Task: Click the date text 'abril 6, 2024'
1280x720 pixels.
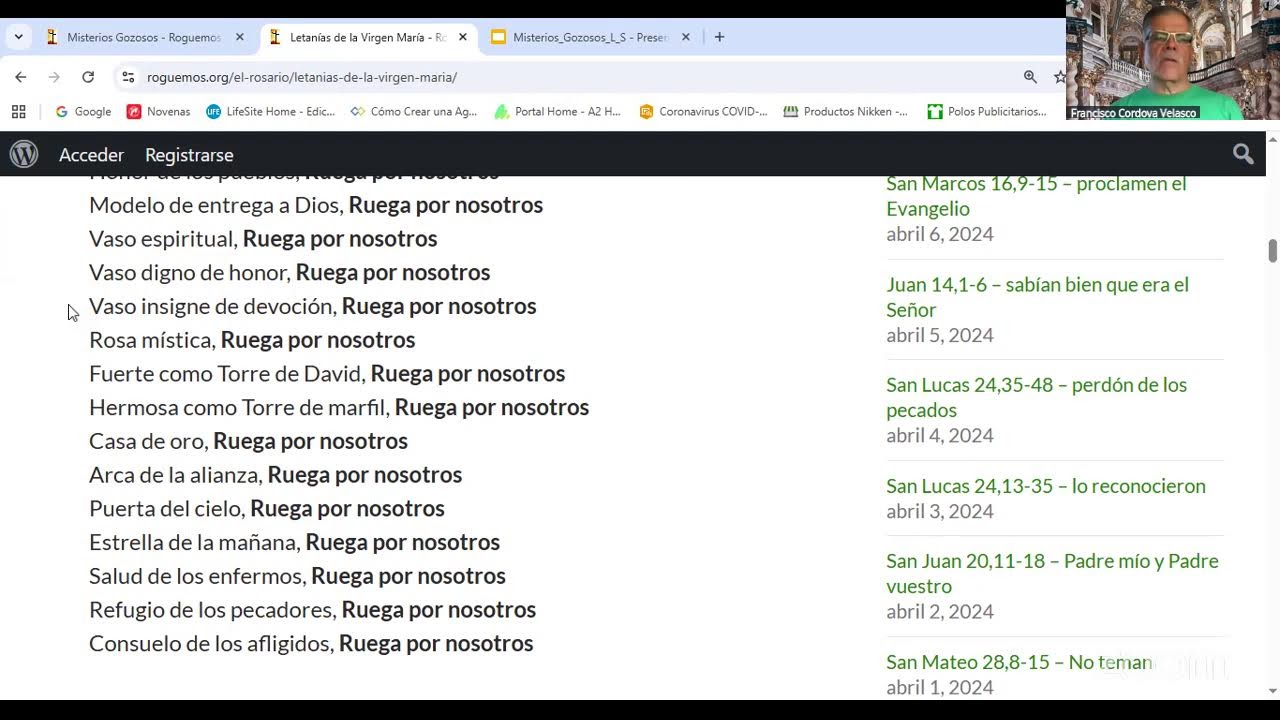Action: pyautogui.click(x=940, y=234)
